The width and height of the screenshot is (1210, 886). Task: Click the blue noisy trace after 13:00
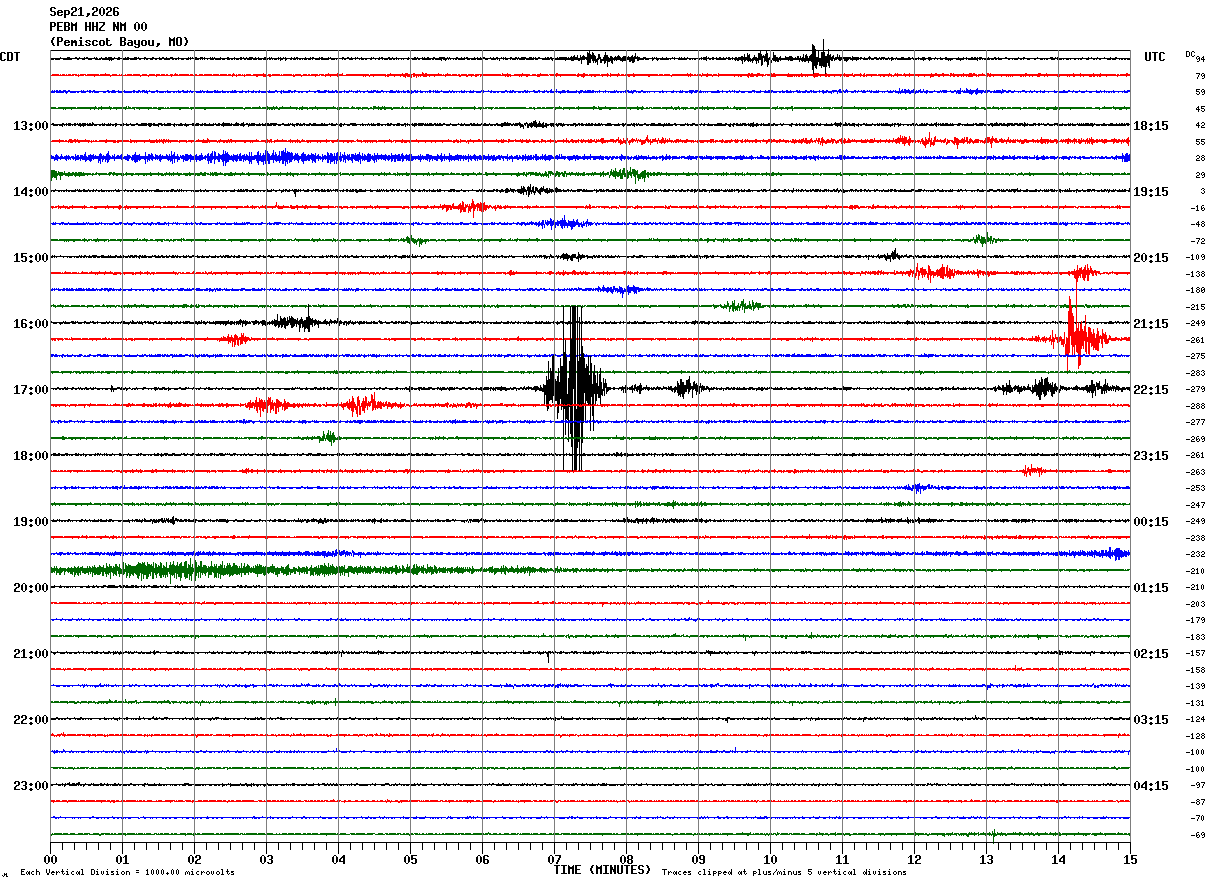[x=590, y=157]
